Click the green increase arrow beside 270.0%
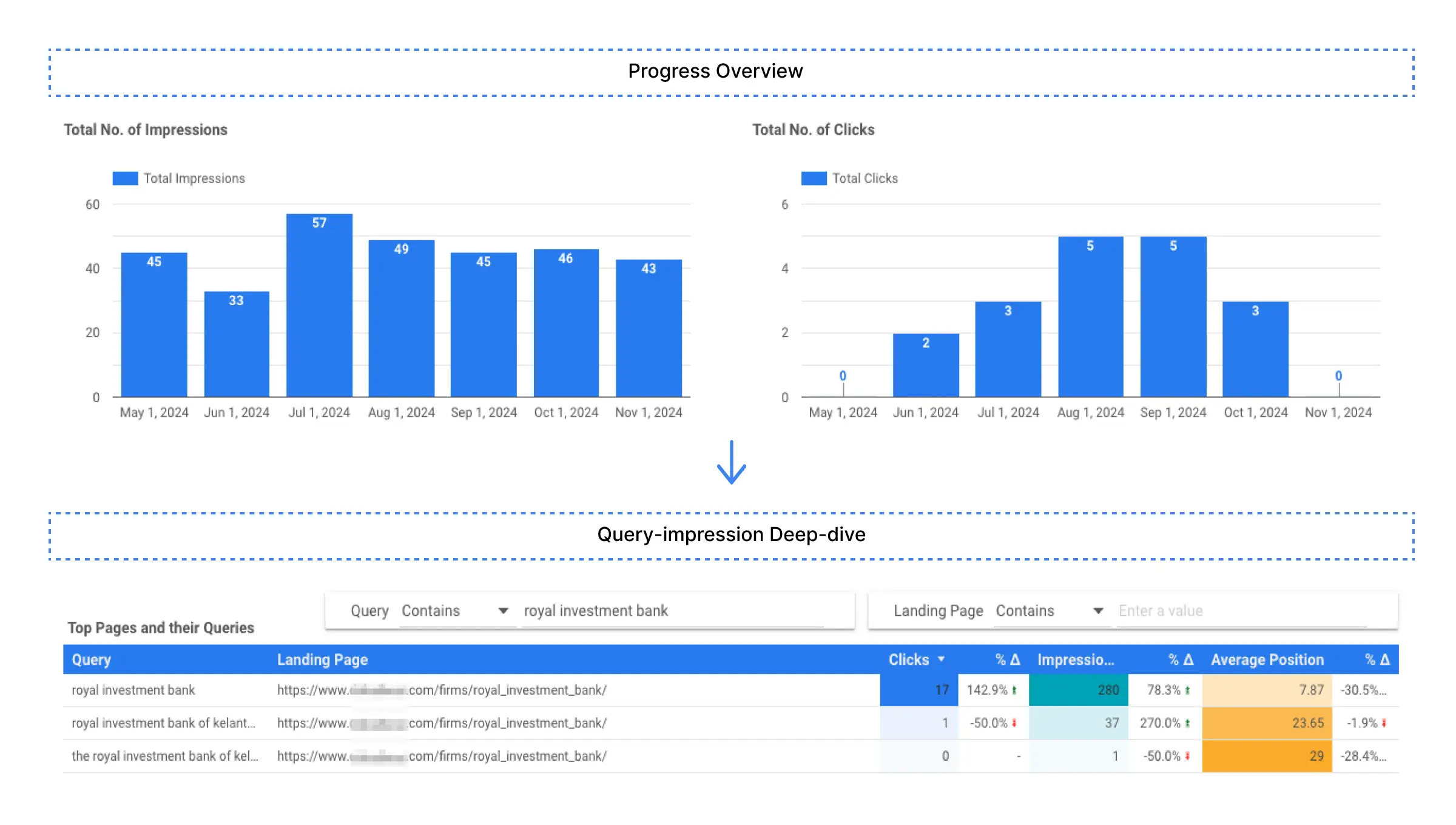Viewport: 1456px width, 825px height. 1188,722
